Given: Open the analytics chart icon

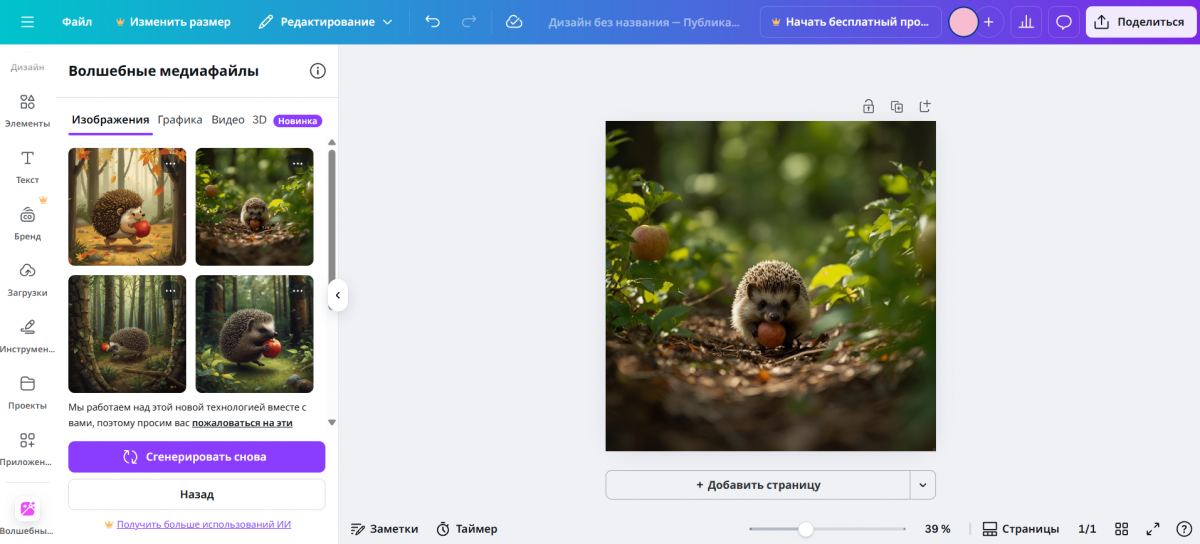Looking at the screenshot, I should point(1025,22).
